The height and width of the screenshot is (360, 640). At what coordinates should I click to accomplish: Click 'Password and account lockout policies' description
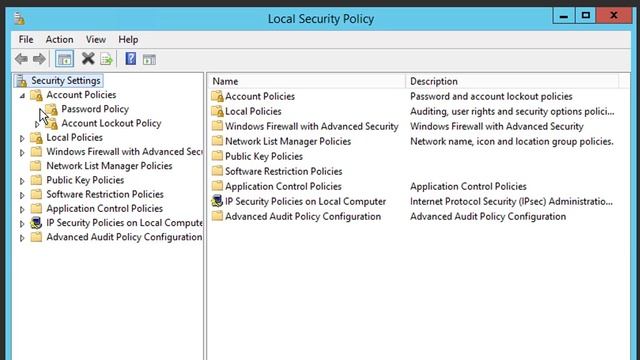[x=491, y=96]
